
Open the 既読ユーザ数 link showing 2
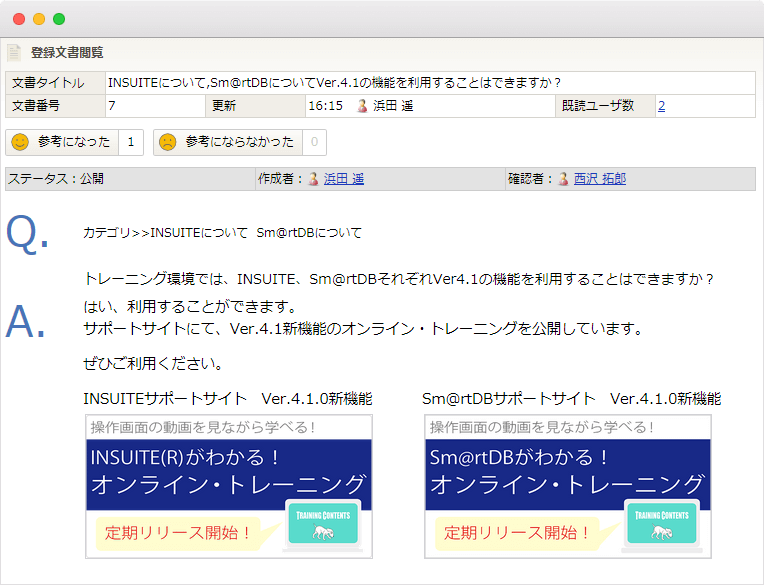tap(661, 106)
